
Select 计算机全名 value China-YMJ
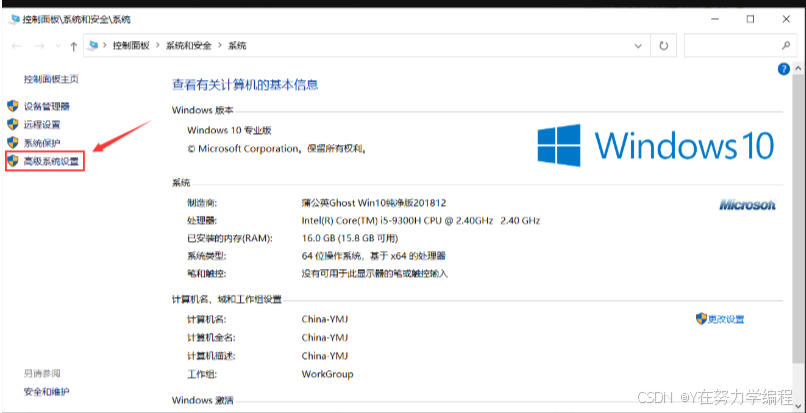point(325,338)
